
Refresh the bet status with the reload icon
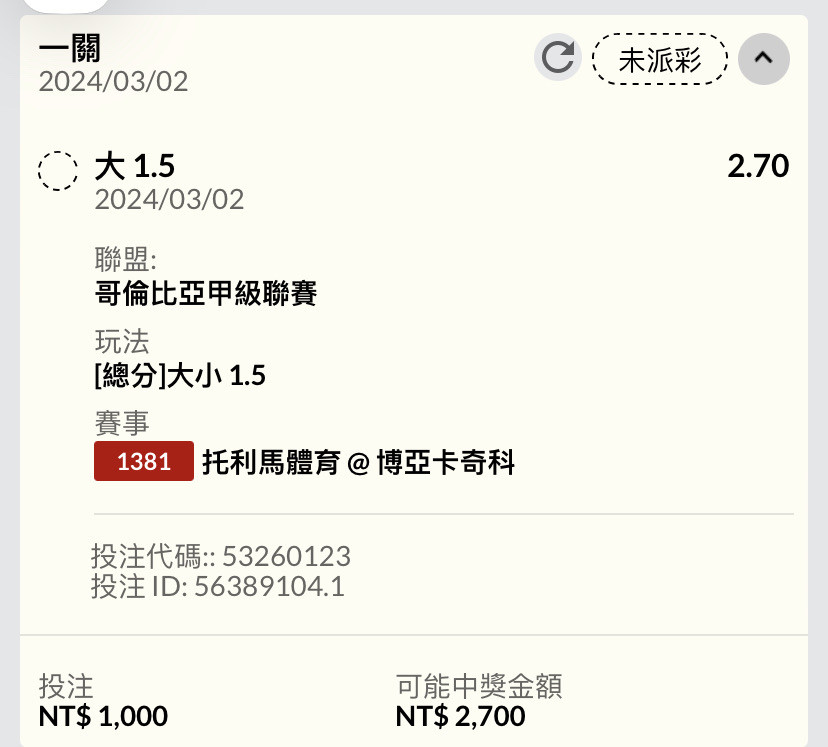point(558,58)
